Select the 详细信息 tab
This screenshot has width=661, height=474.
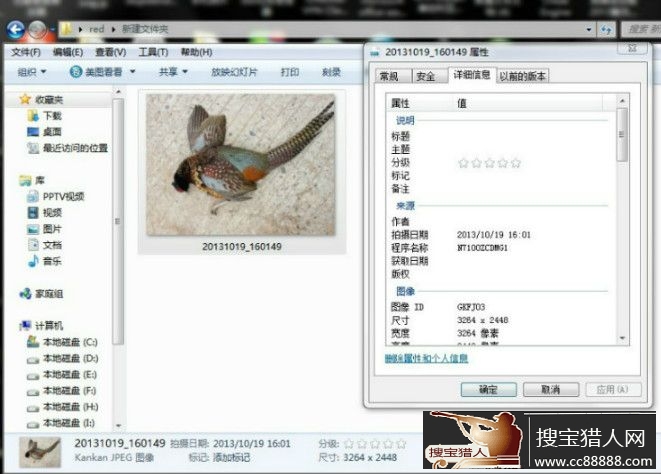point(472,75)
